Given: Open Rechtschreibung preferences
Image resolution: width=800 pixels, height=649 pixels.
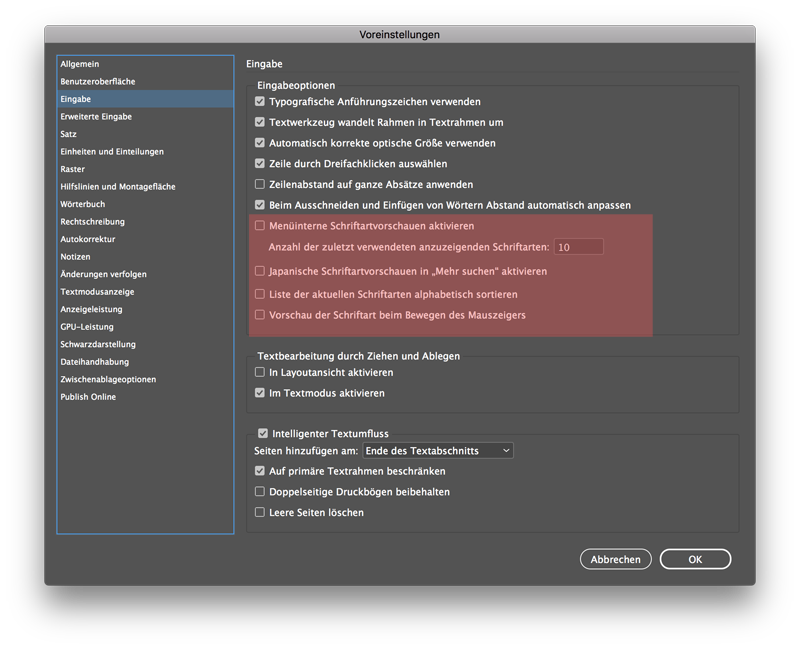Looking at the screenshot, I should pyautogui.click(x=145, y=221).
